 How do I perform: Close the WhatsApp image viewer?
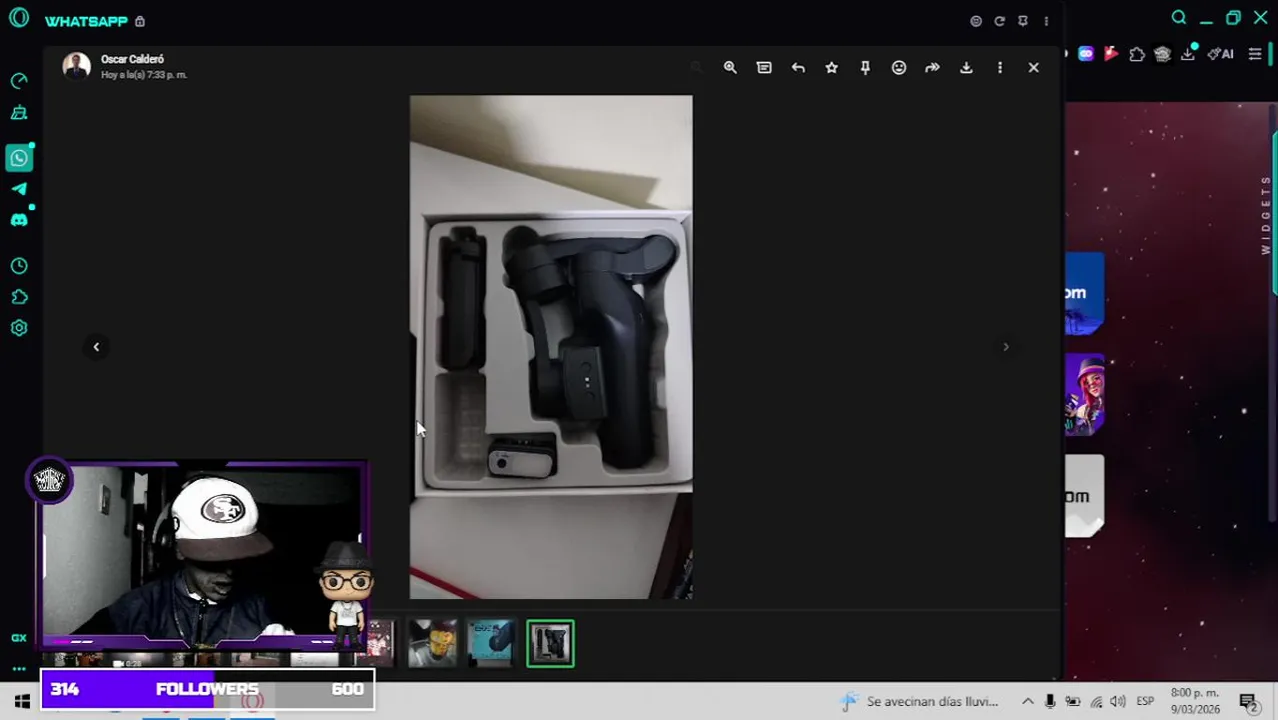1033,67
